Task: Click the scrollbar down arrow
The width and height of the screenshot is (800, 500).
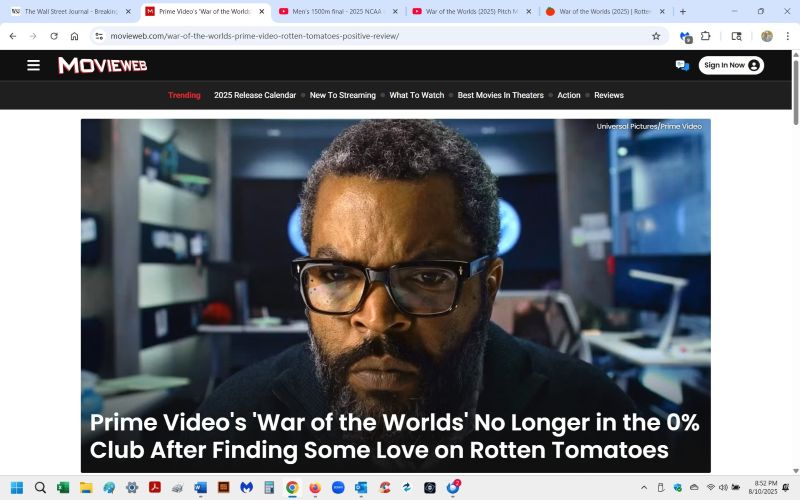Action: click(x=795, y=470)
